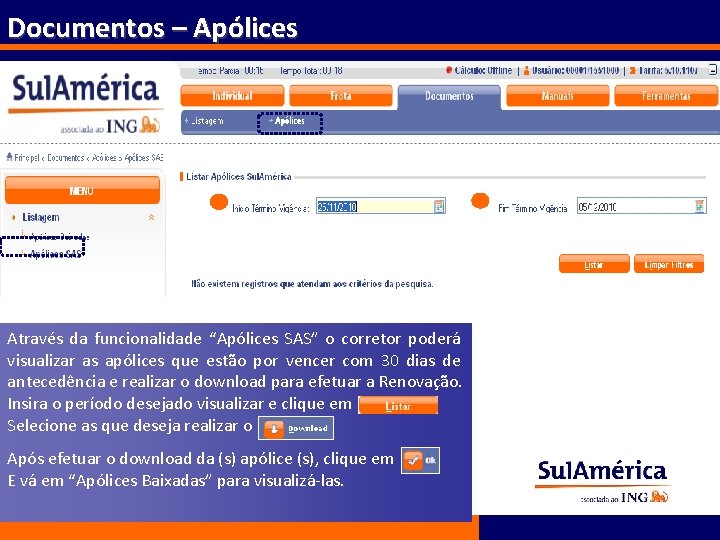Viewport: 720px width, 540px height.
Task: Click the Listar button in the instruction text
Action: (x=398, y=405)
